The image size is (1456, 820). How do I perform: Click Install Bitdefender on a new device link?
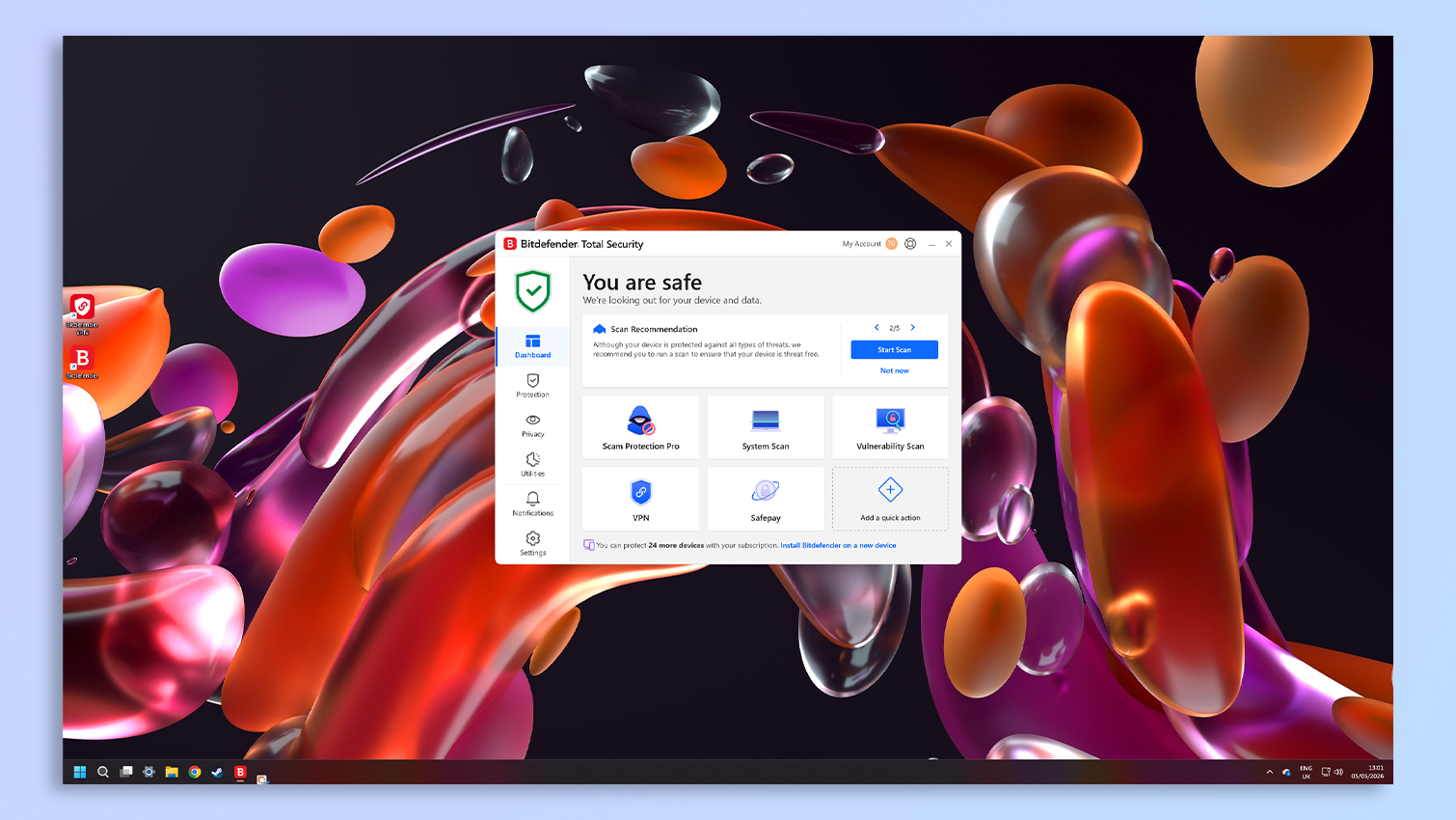coord(838,545)
